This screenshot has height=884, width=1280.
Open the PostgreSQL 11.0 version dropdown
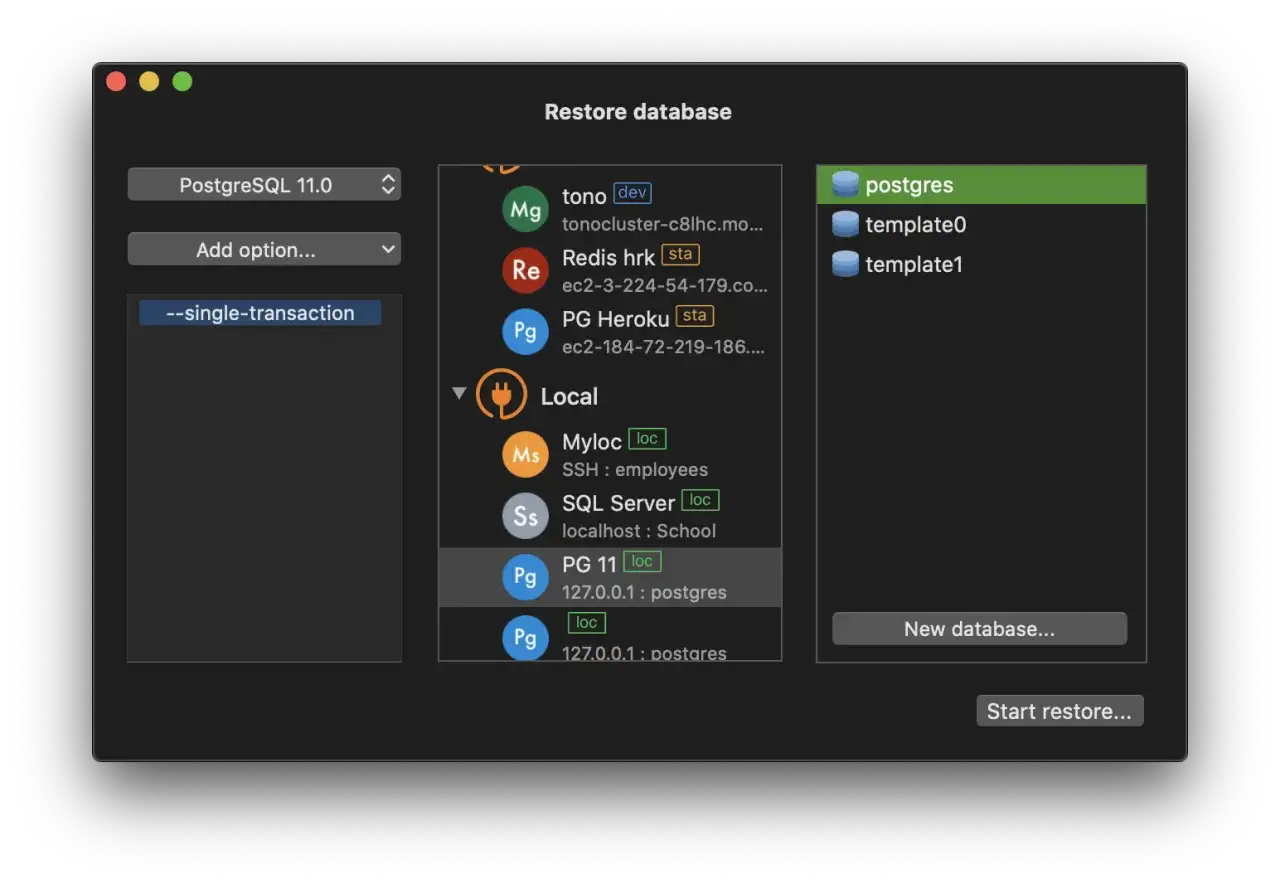tap(264, 185)
